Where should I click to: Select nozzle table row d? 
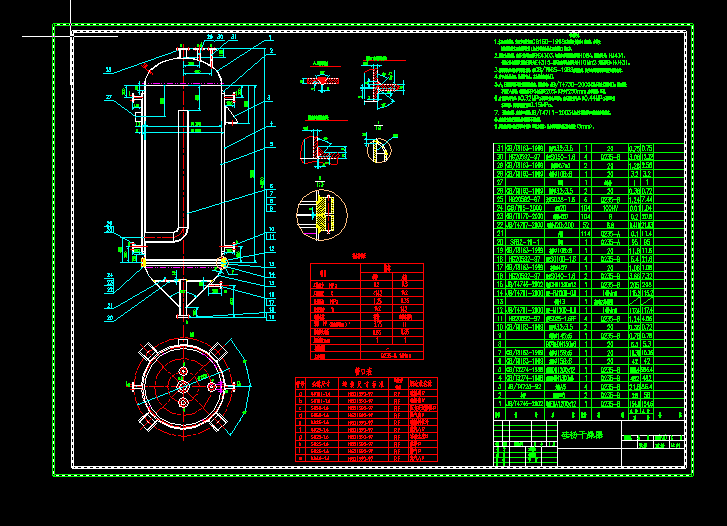pyautogui.click(x=366, y=415)
